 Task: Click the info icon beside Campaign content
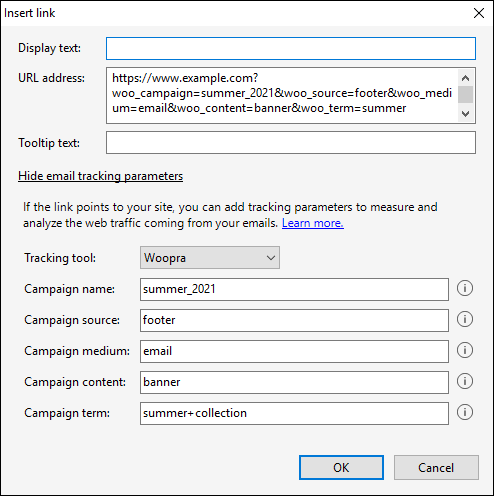point(465,381)
